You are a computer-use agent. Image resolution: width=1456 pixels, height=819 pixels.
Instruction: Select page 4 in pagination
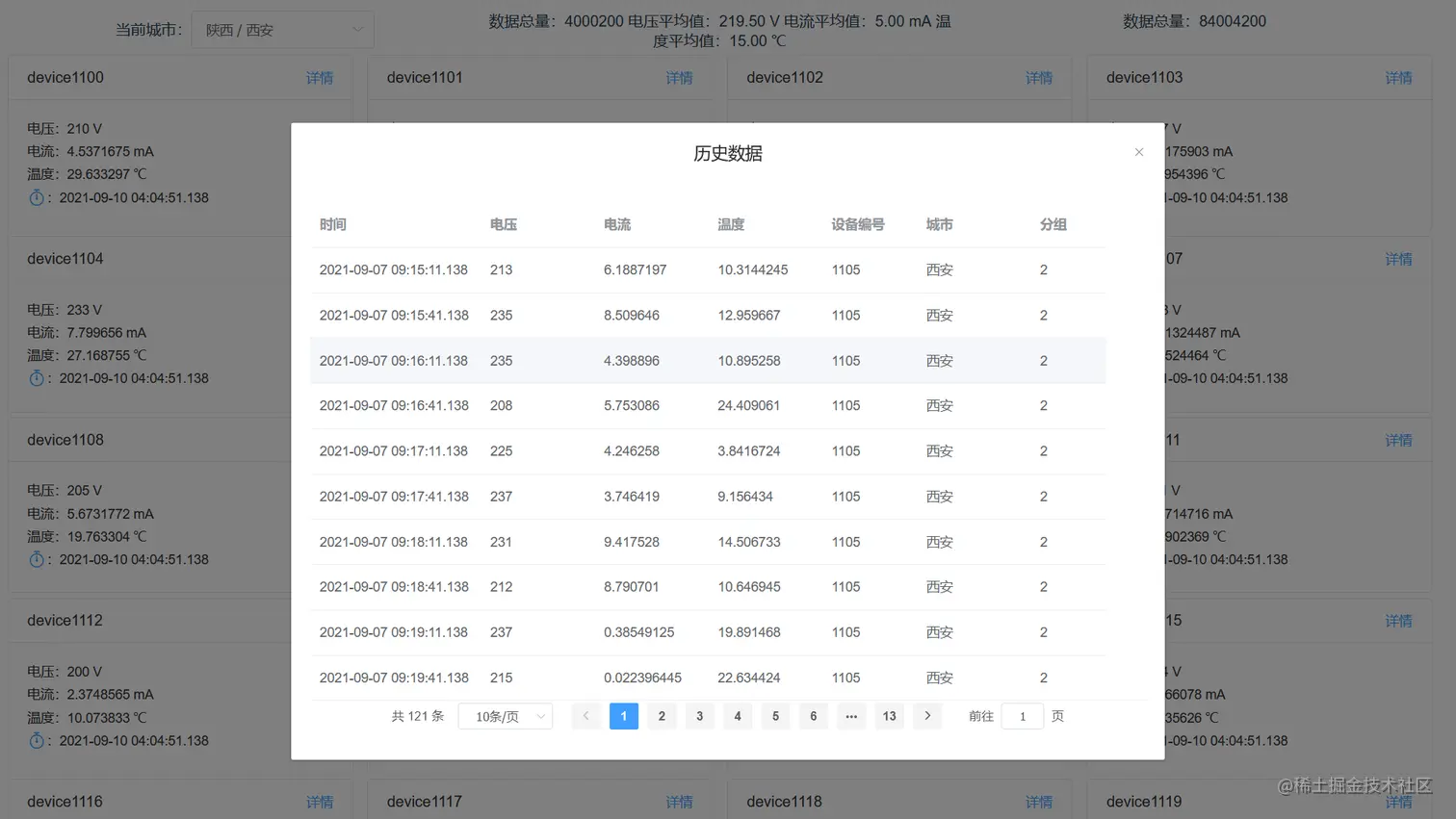click(x=738, y=716)
